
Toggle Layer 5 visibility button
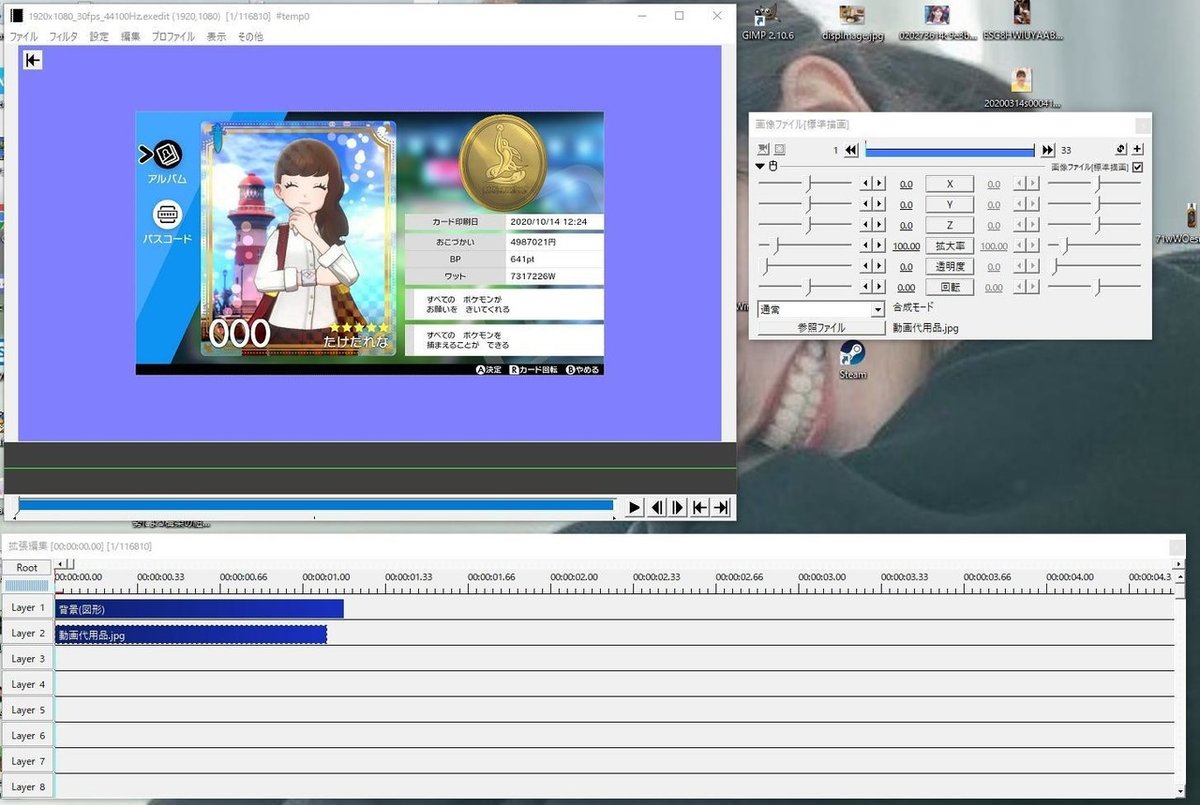click(x=28, y=710)
